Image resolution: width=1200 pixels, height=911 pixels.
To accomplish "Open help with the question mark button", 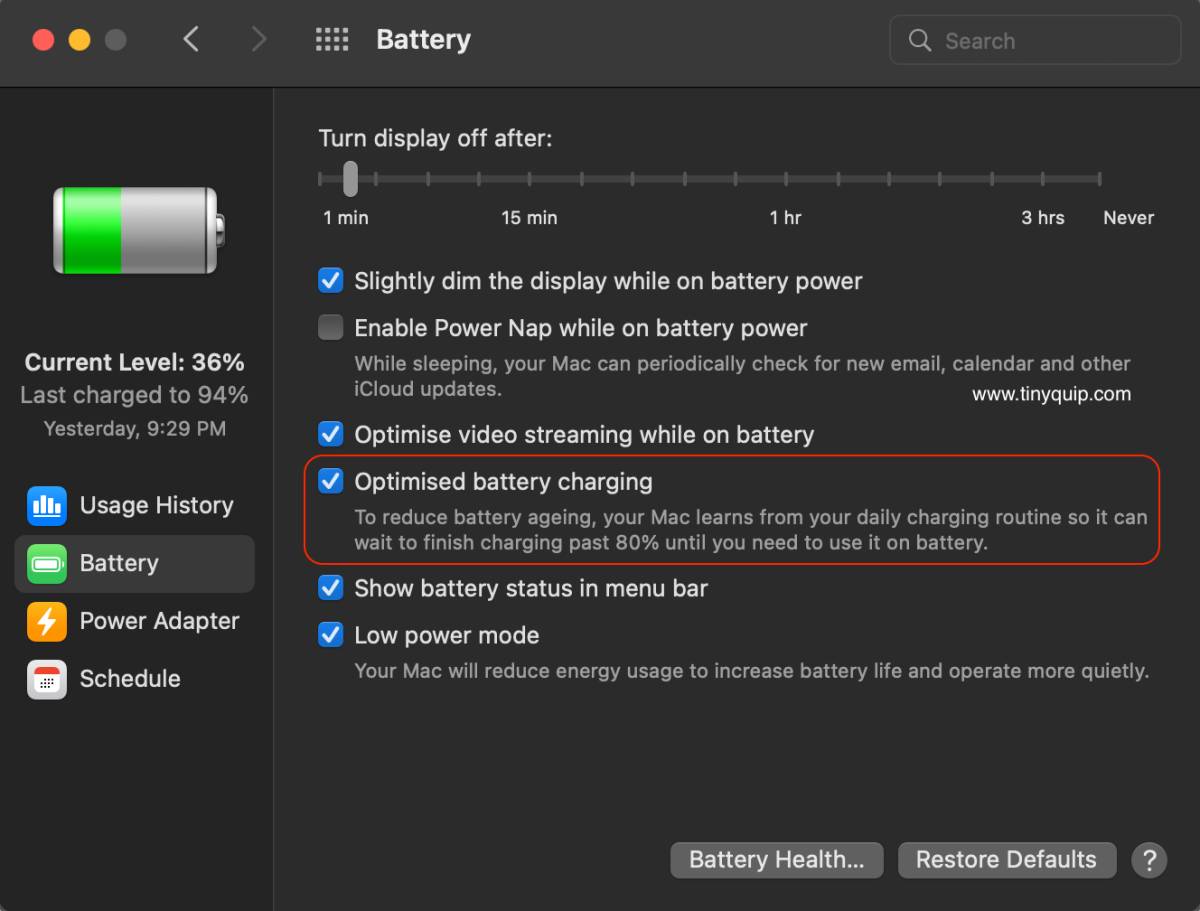I will coord(1149,860).
